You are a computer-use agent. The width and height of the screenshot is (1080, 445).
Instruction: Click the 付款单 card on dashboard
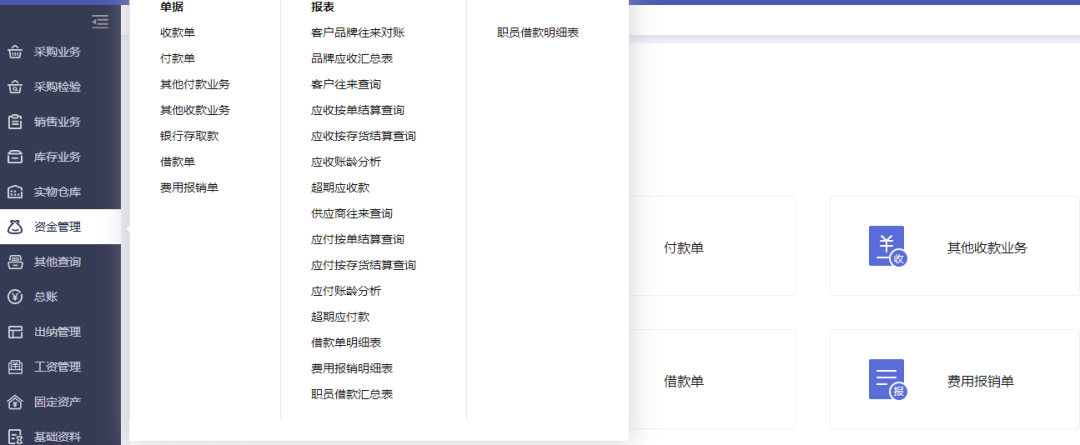point(684,247)
